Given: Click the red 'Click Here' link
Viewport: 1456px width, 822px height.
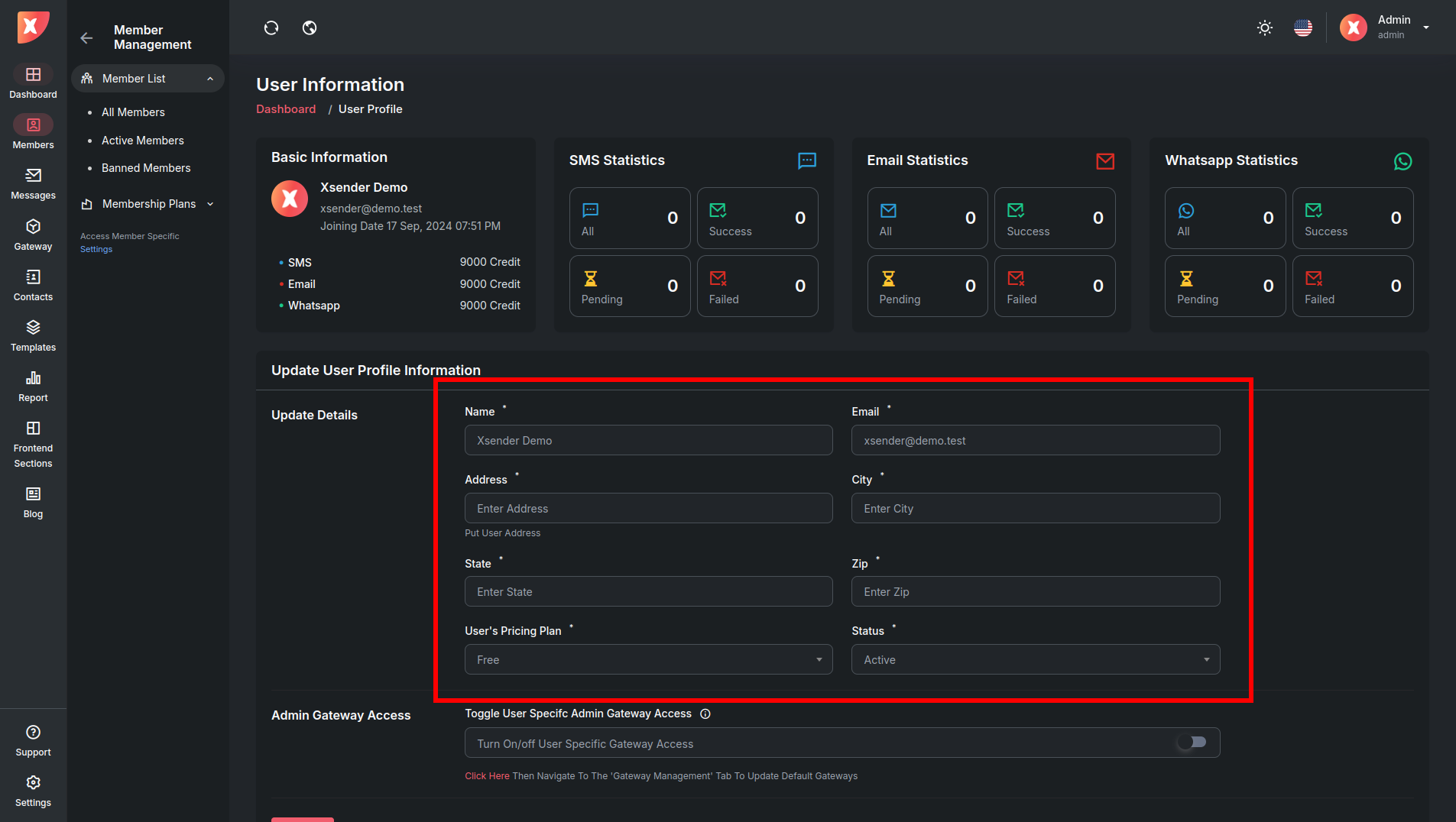Looking at the screenshot, I should coord(487,776).
